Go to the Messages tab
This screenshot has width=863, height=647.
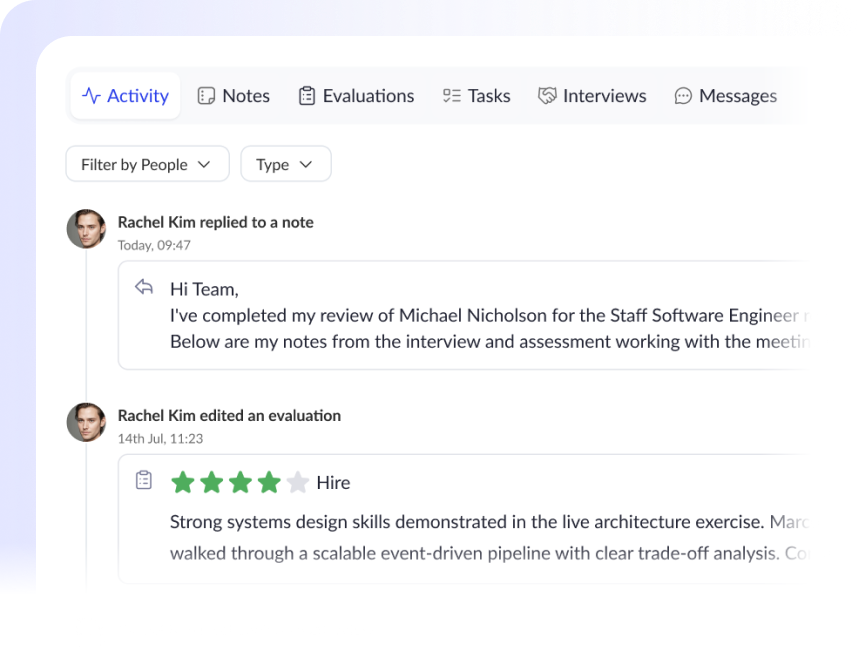point(725,96)
